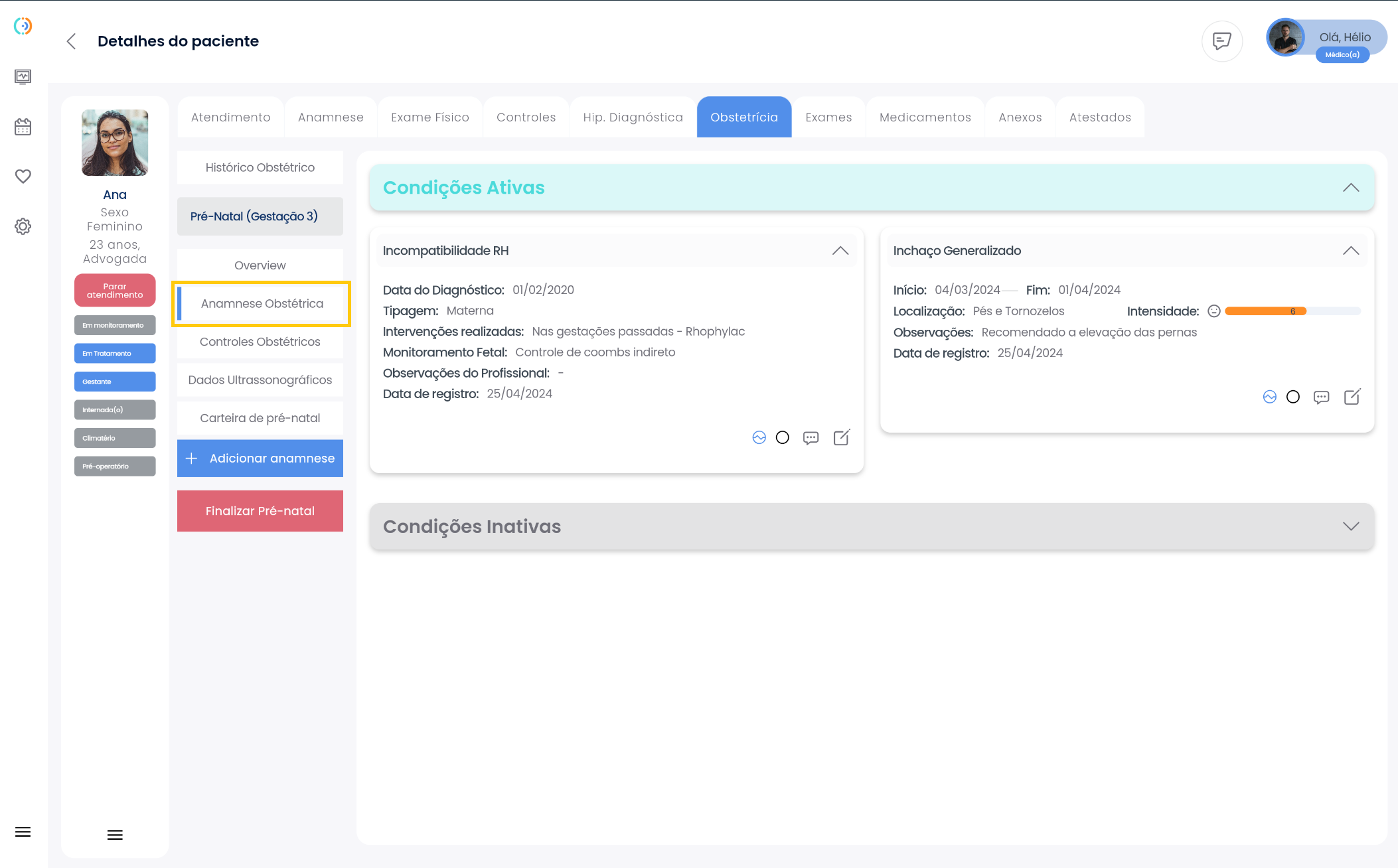
Task: Toggle the Pré-operatório tag
Action: tap(115, 467)
